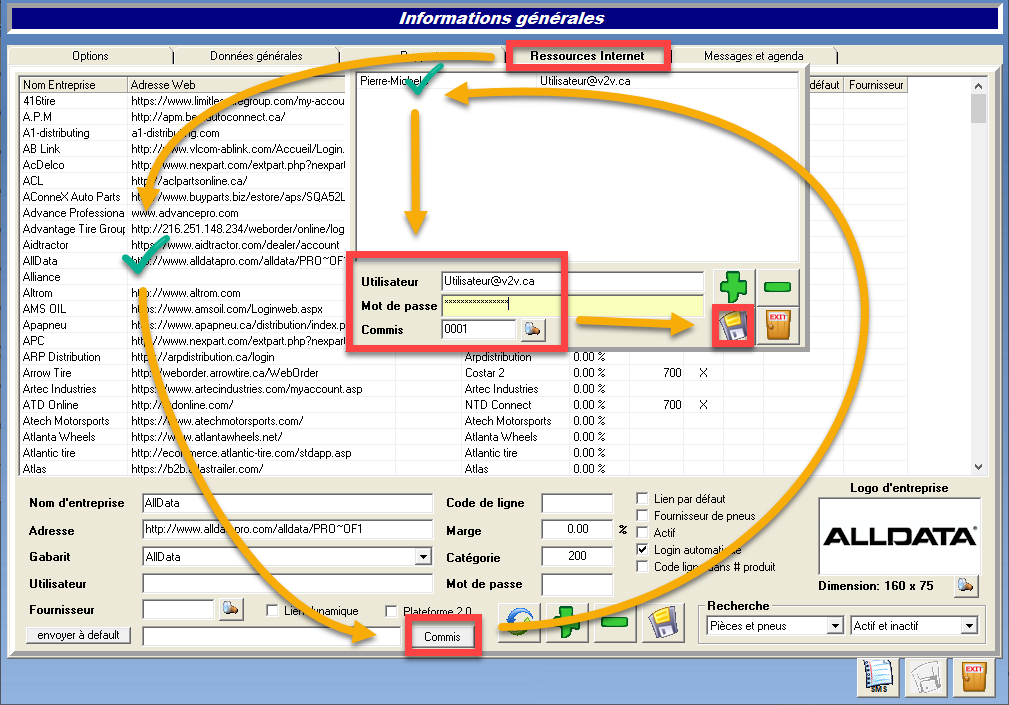Click the green minus icon in the Commis popup

pyautogui.click(x=777, y=287)
